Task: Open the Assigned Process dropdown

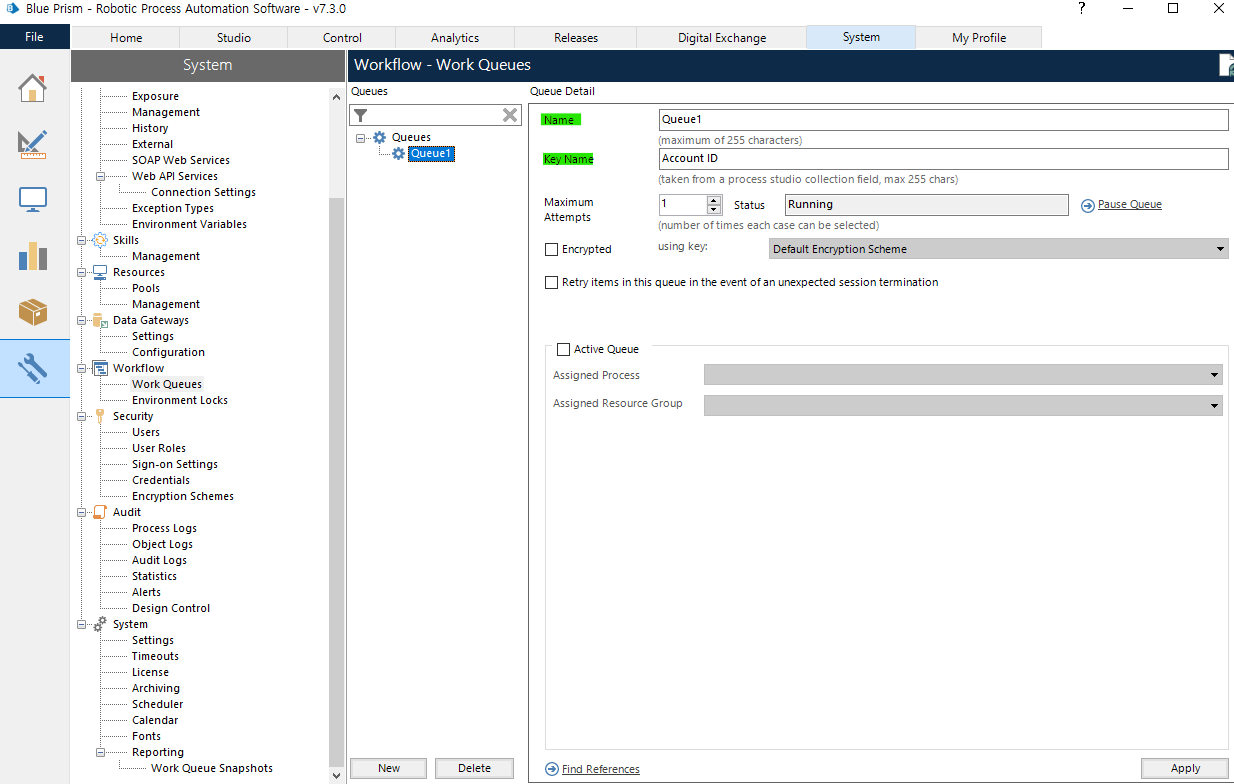Action: (1214, 375)
